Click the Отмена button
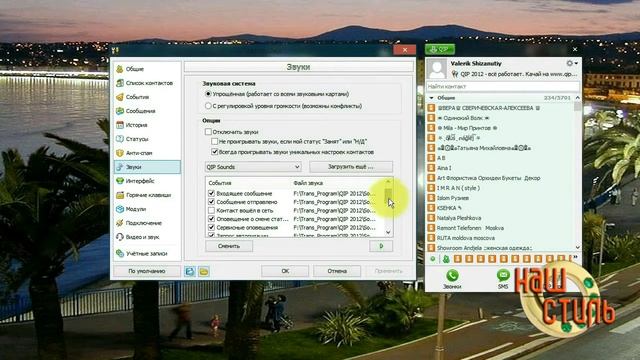This screenshot has width=640, height=360. [337, 271]
